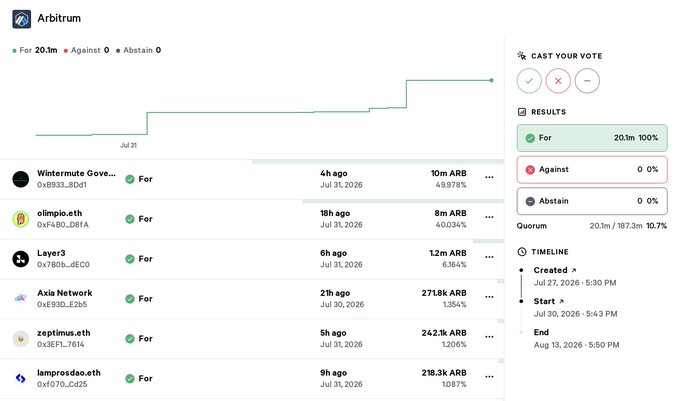Open more options for Axia Network vote
This screenshot has width=680, height=401.
click(x=489, y=297)
